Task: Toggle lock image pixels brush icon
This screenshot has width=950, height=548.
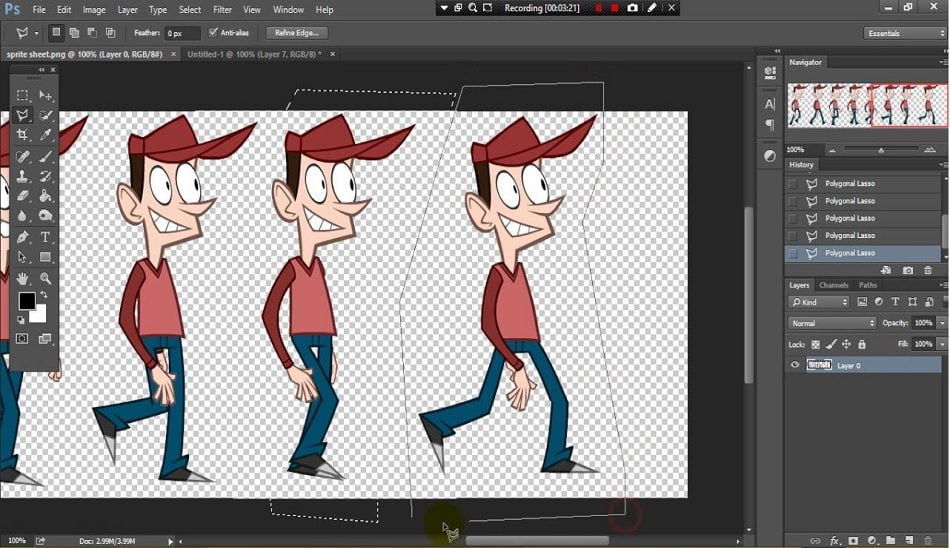Action: pyautogui.click(x=831, y=344)
